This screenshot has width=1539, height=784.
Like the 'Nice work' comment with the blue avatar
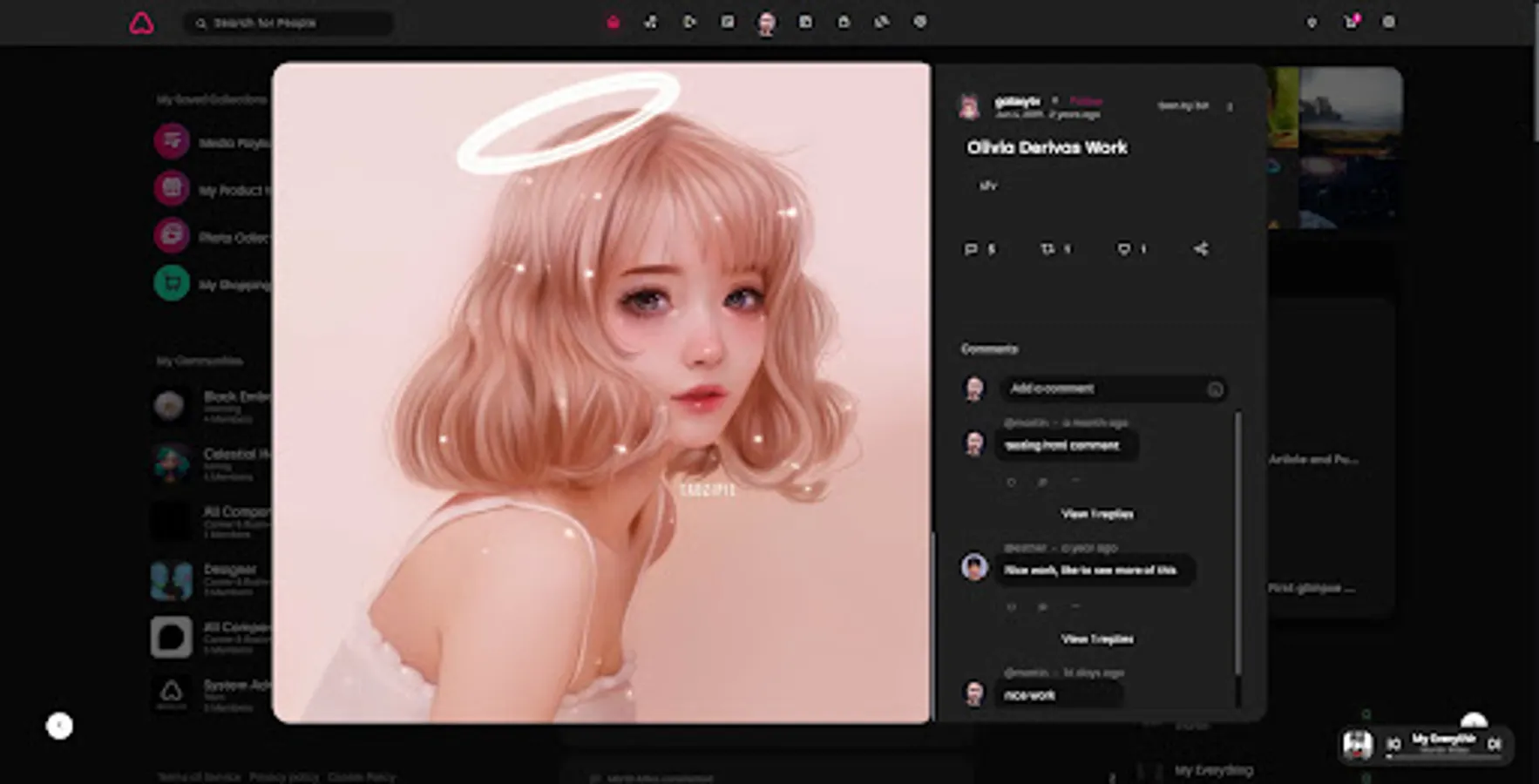point(1011,607)
